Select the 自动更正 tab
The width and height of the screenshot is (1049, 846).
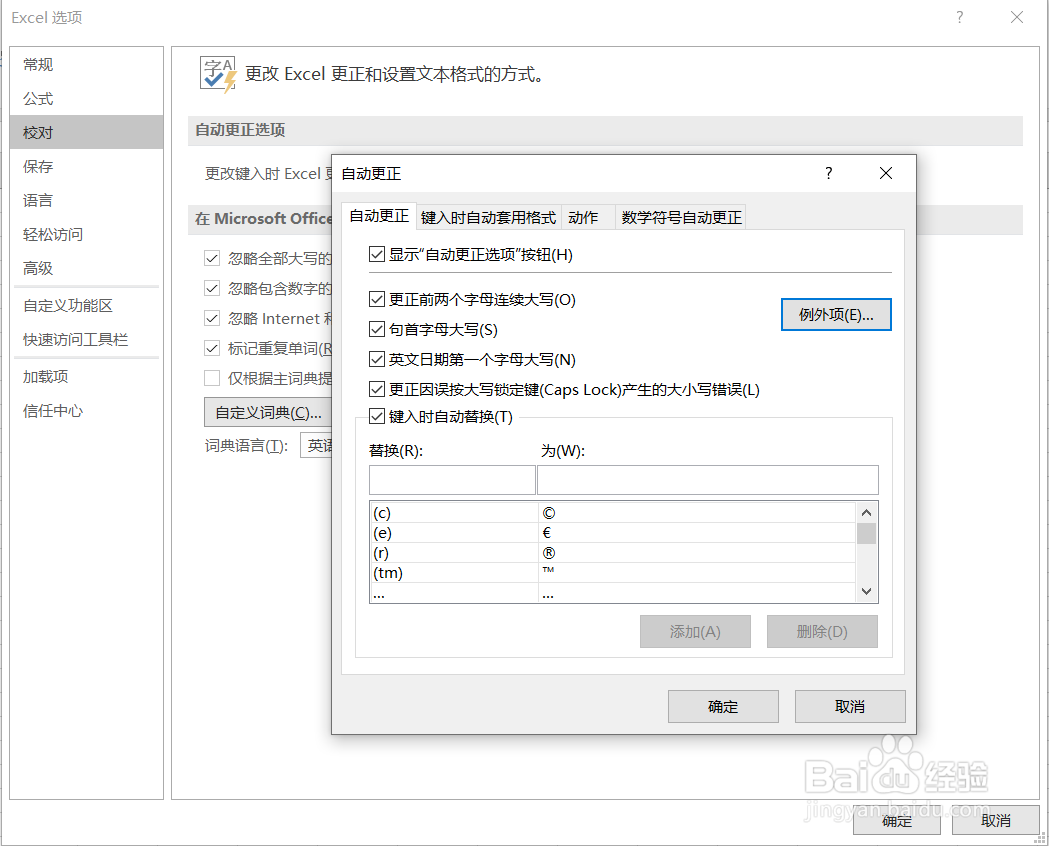pos(379,216)
